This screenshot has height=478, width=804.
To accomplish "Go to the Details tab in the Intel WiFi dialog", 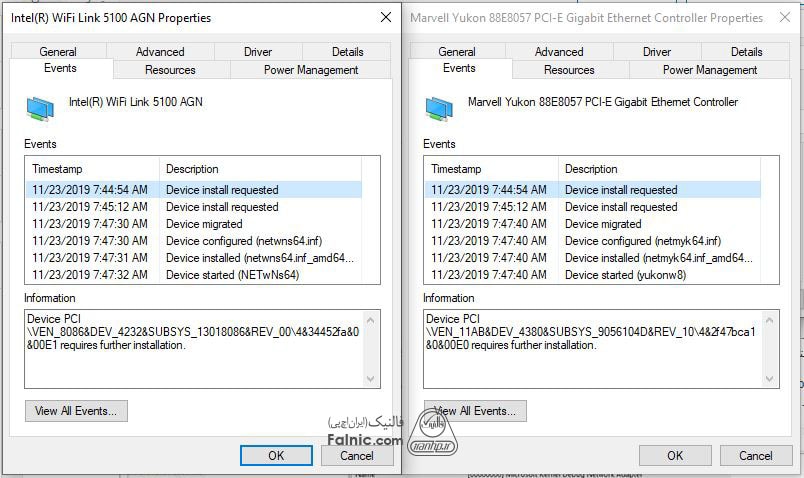I will 348,52.
